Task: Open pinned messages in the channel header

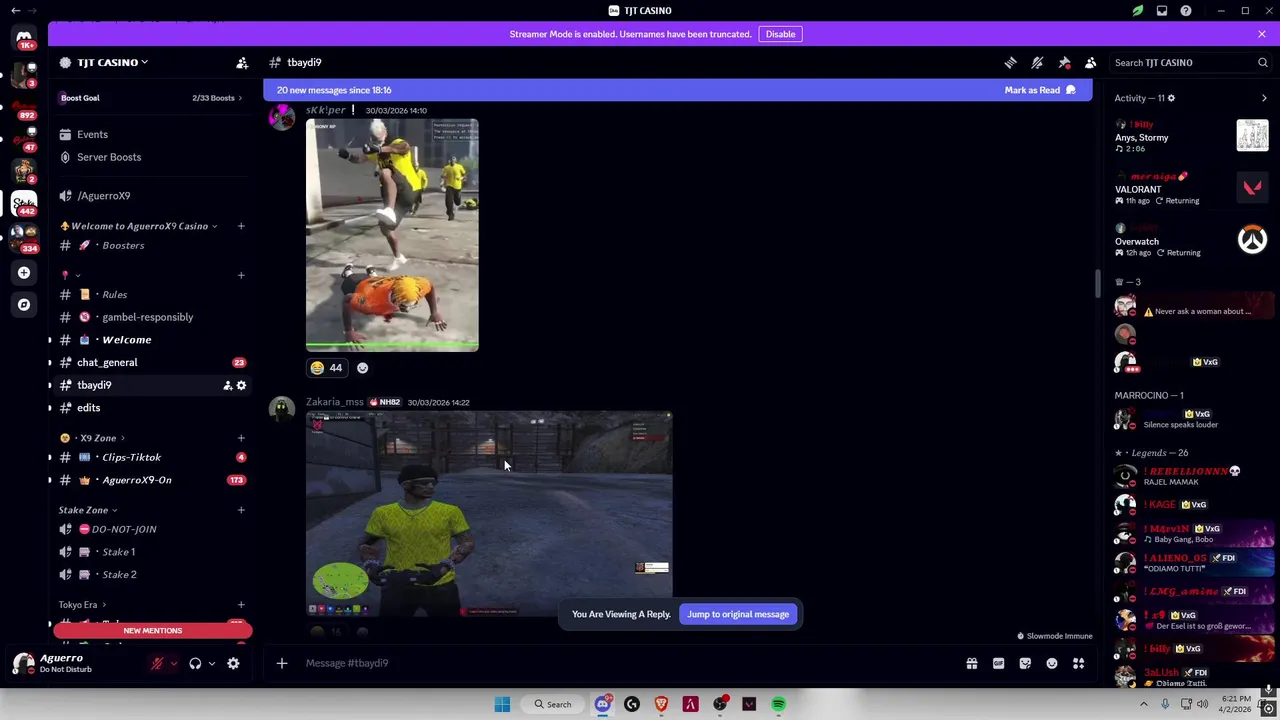Action: 1064,62
